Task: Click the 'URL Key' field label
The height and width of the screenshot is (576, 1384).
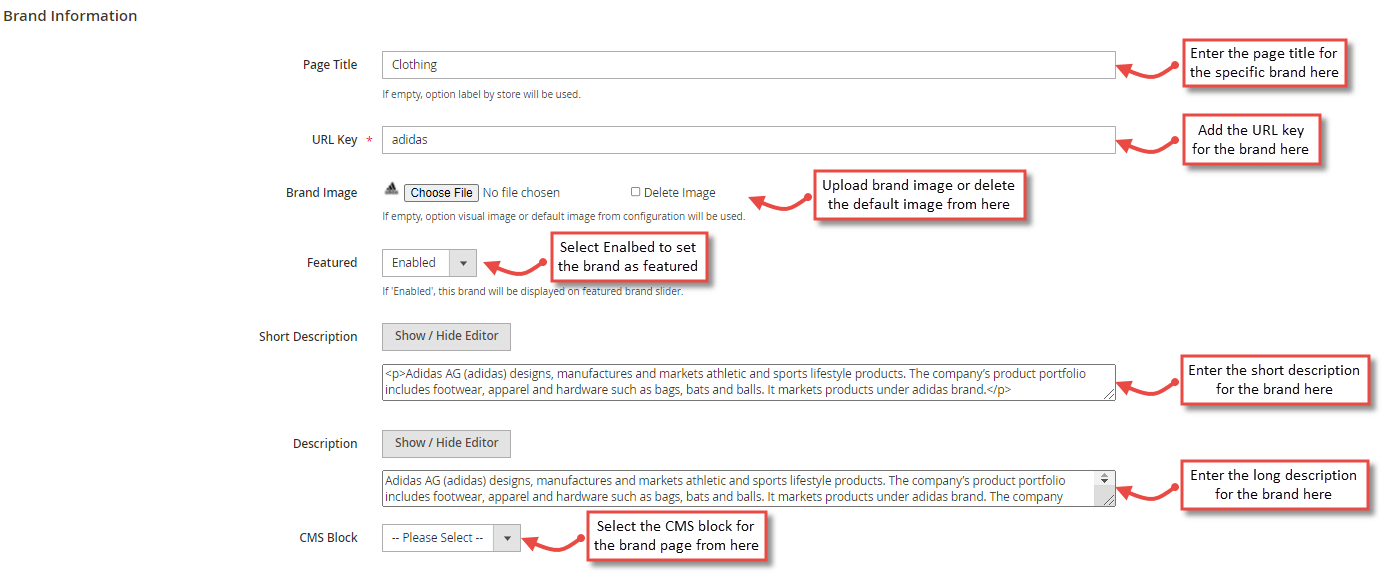Action: (x=334, y=140)
